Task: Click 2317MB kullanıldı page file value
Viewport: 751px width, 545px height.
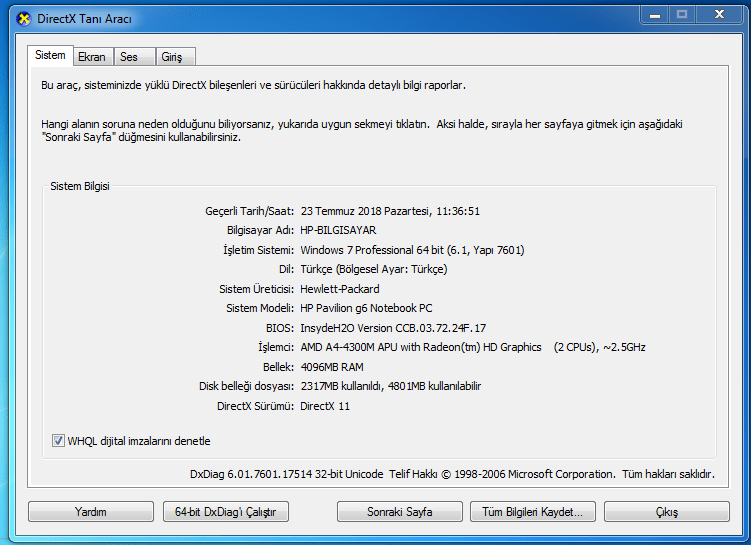Action: coord(390,386)
